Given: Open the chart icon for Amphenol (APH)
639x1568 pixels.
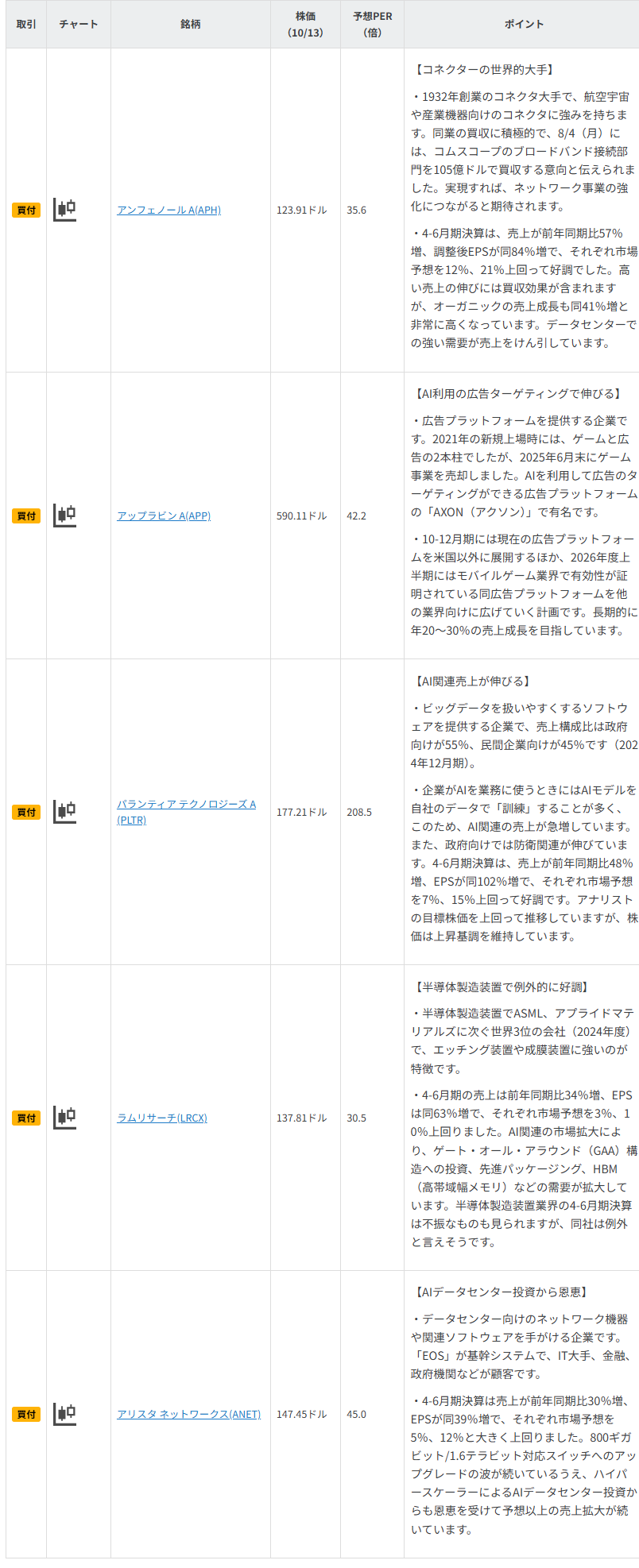Looking at the screenshot, I should click(x=64, y=210).
